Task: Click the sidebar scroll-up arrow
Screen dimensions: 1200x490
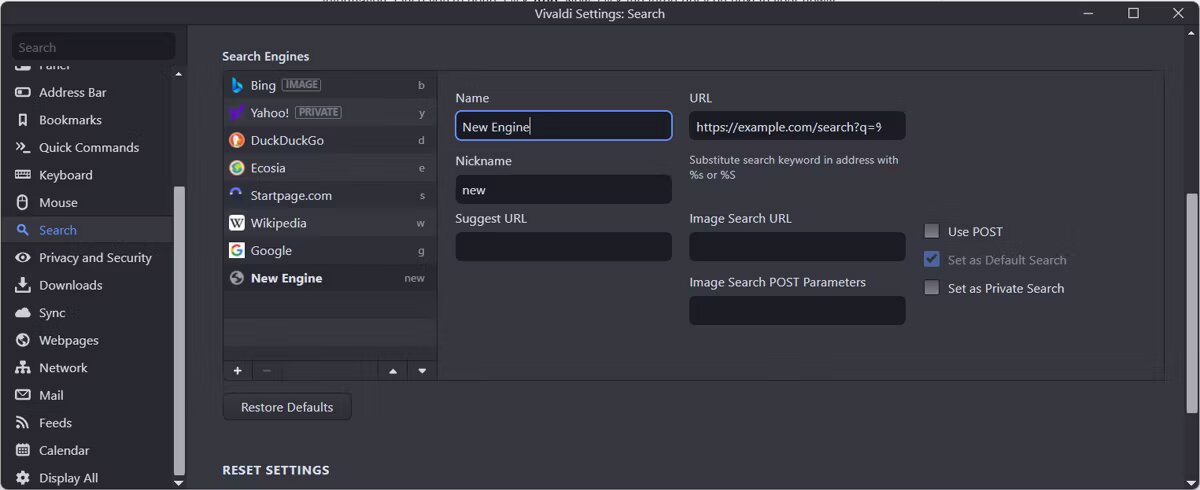Action: click(x=179, y=74)
